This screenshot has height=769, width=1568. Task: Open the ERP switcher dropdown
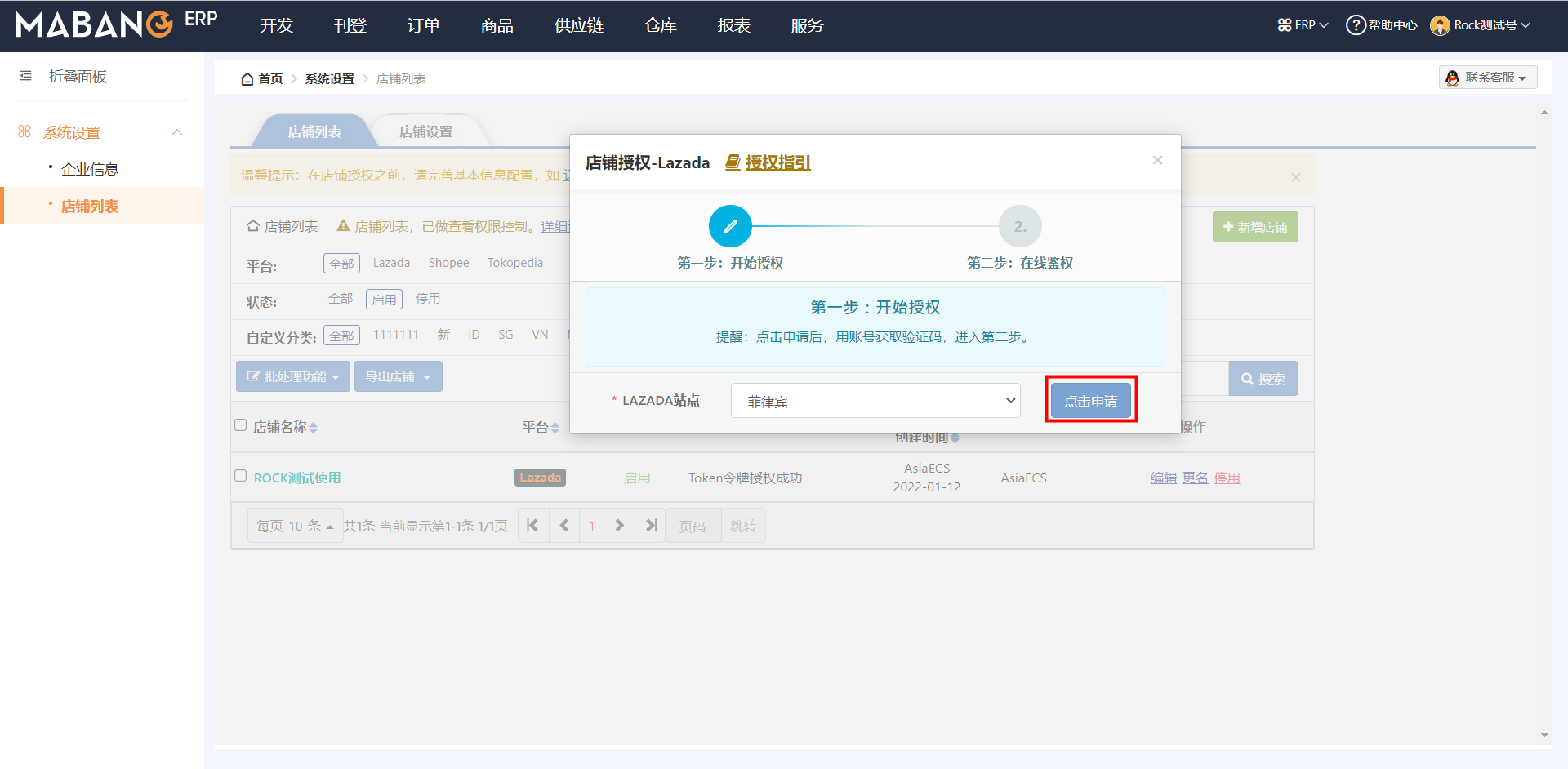coord(1303,25)
